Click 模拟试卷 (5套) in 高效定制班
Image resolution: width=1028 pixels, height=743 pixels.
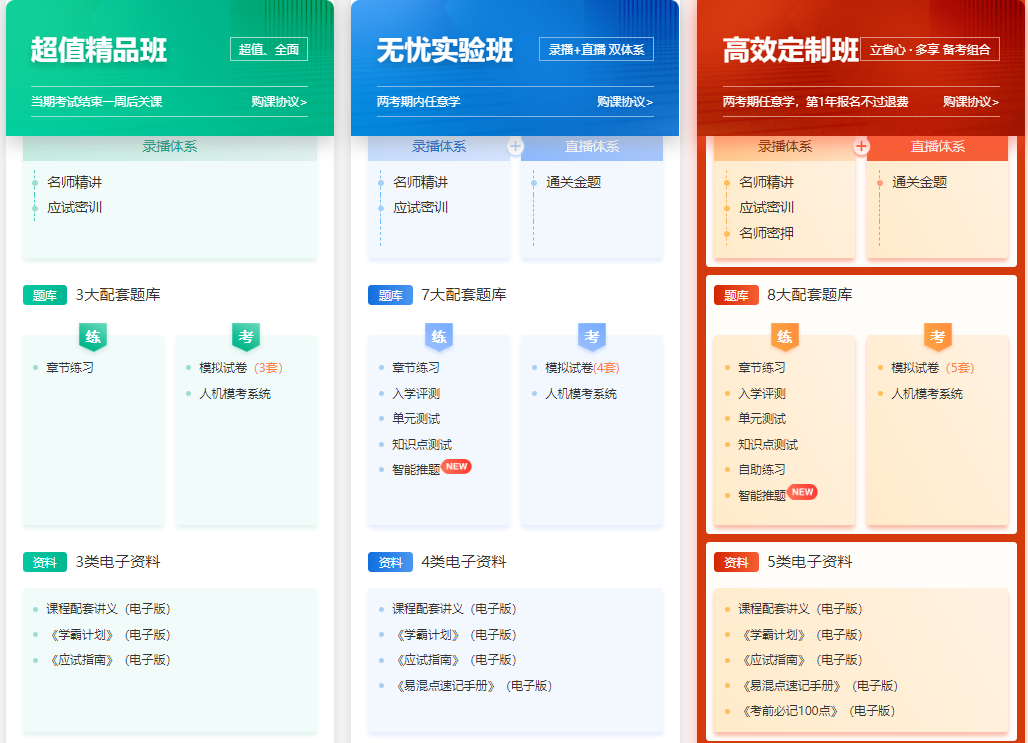tap(932, 368)
